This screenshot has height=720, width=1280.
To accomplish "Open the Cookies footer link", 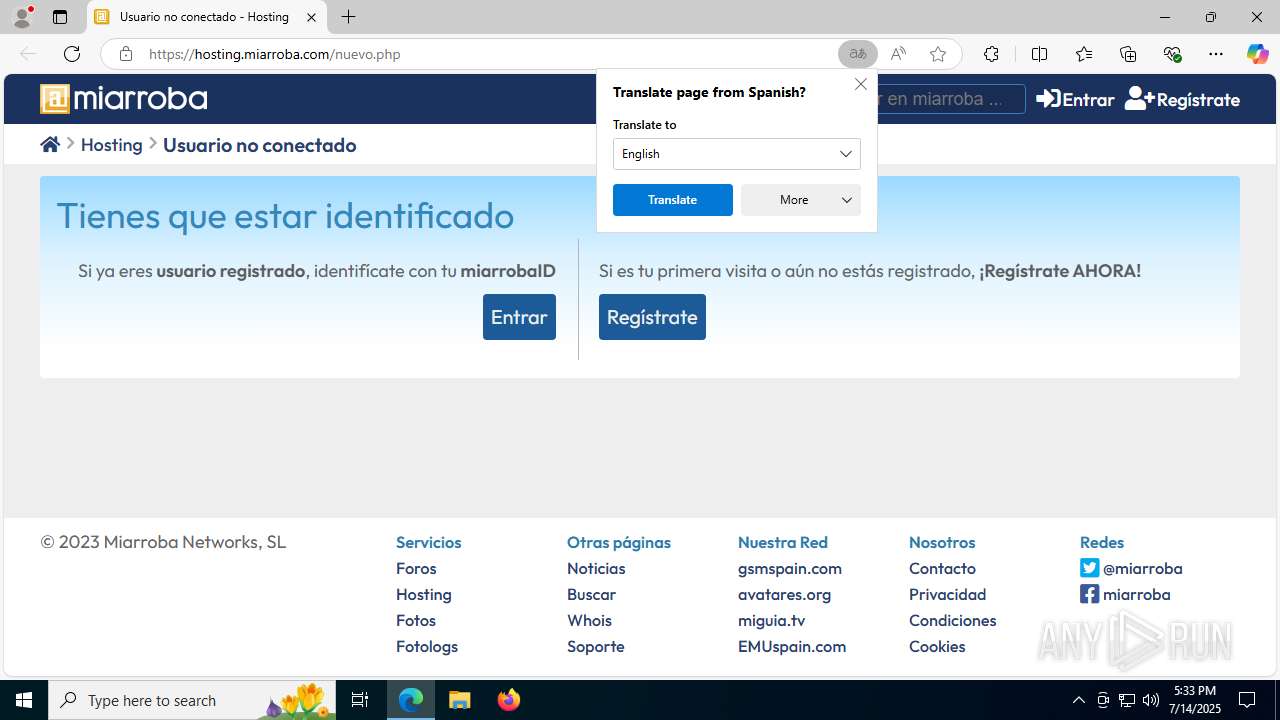I will 937,646.
